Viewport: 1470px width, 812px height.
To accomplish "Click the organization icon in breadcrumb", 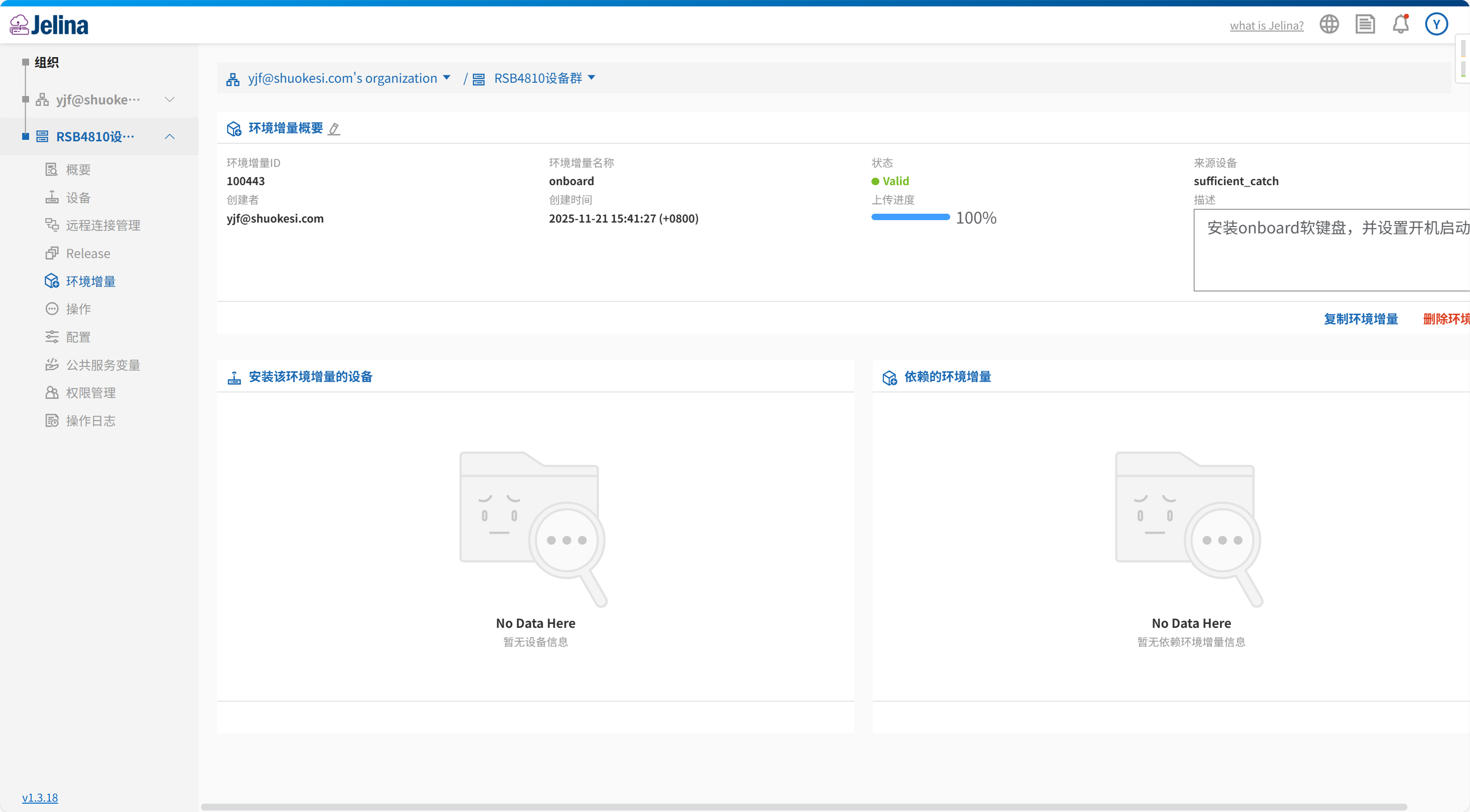I will [x=233, y=79].
